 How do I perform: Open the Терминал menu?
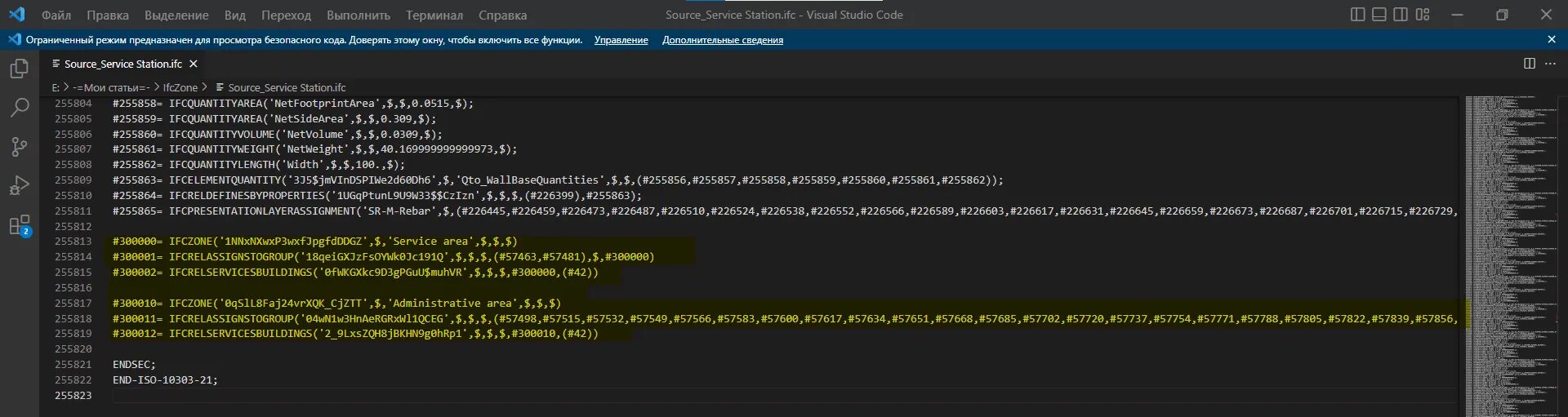(x=434, y=16)
